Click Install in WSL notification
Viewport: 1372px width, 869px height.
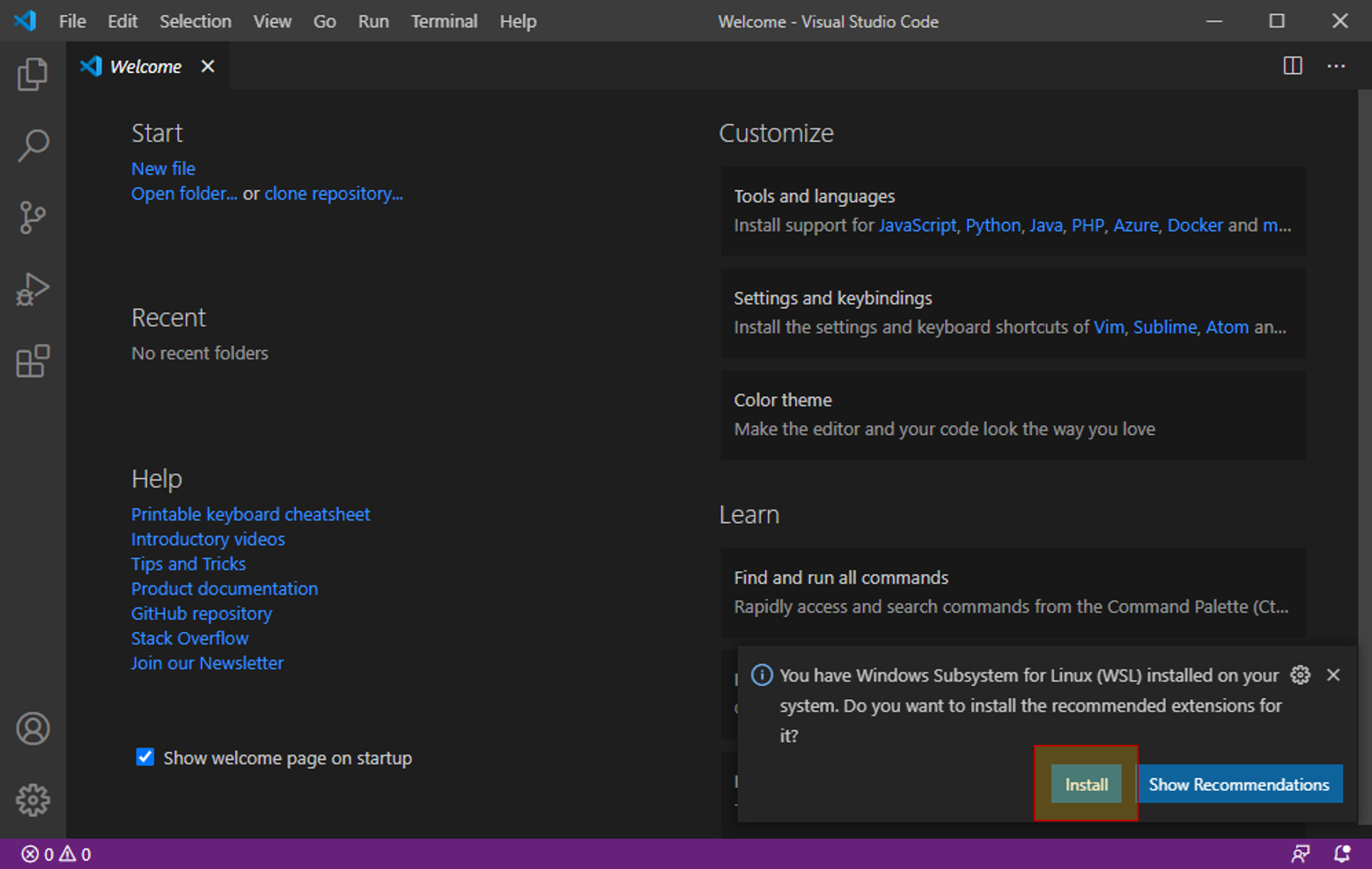pos(1087,784)
